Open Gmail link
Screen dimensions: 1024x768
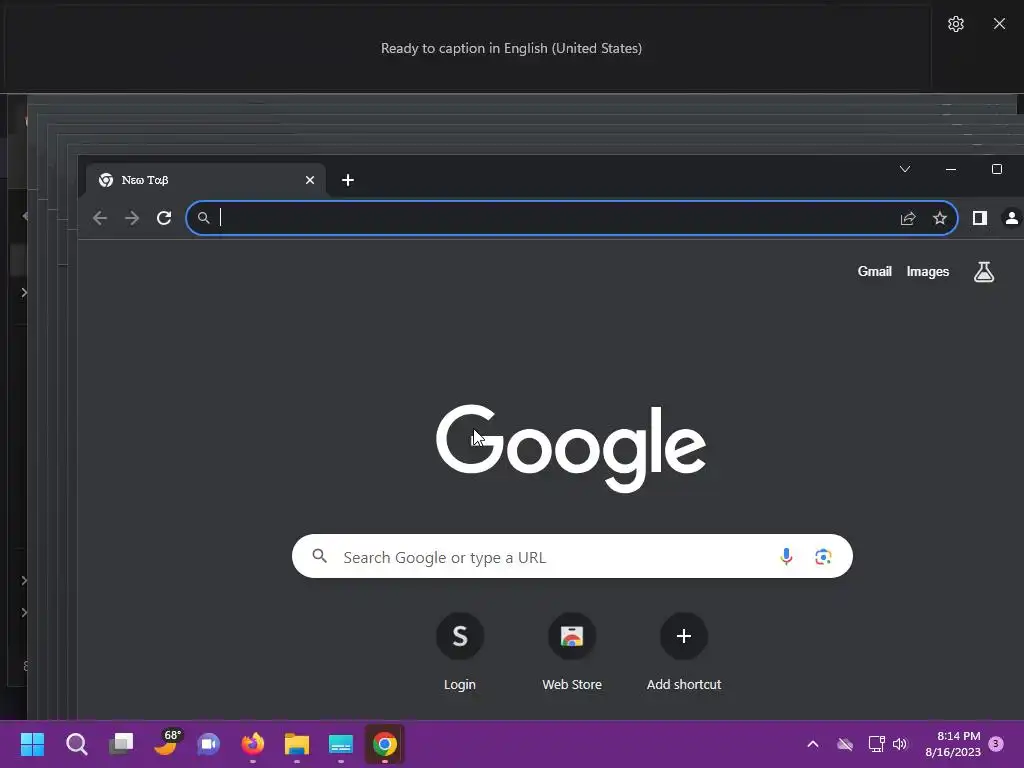coord(874,272)
